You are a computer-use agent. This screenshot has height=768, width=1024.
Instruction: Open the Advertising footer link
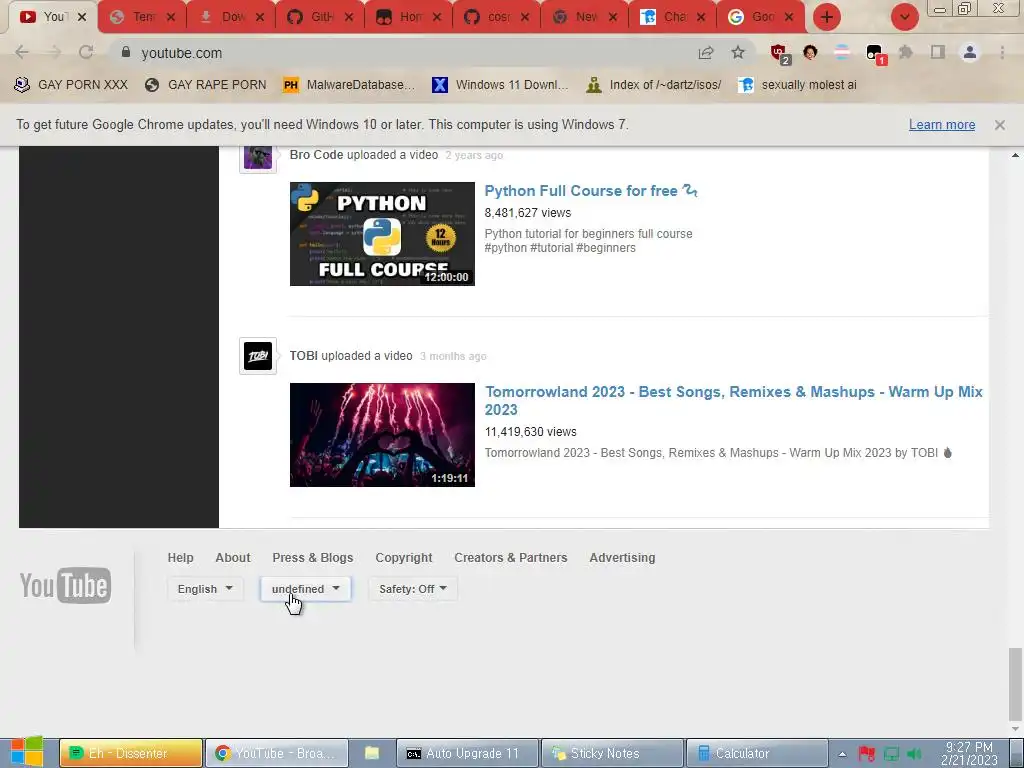[622, 558]
